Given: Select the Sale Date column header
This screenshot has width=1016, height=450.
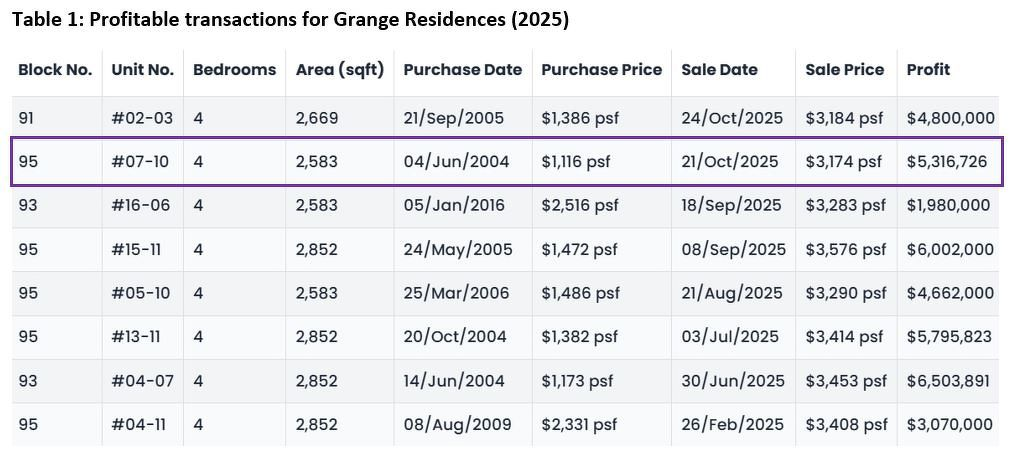Looking at the screenshot, I should point(719,70).
